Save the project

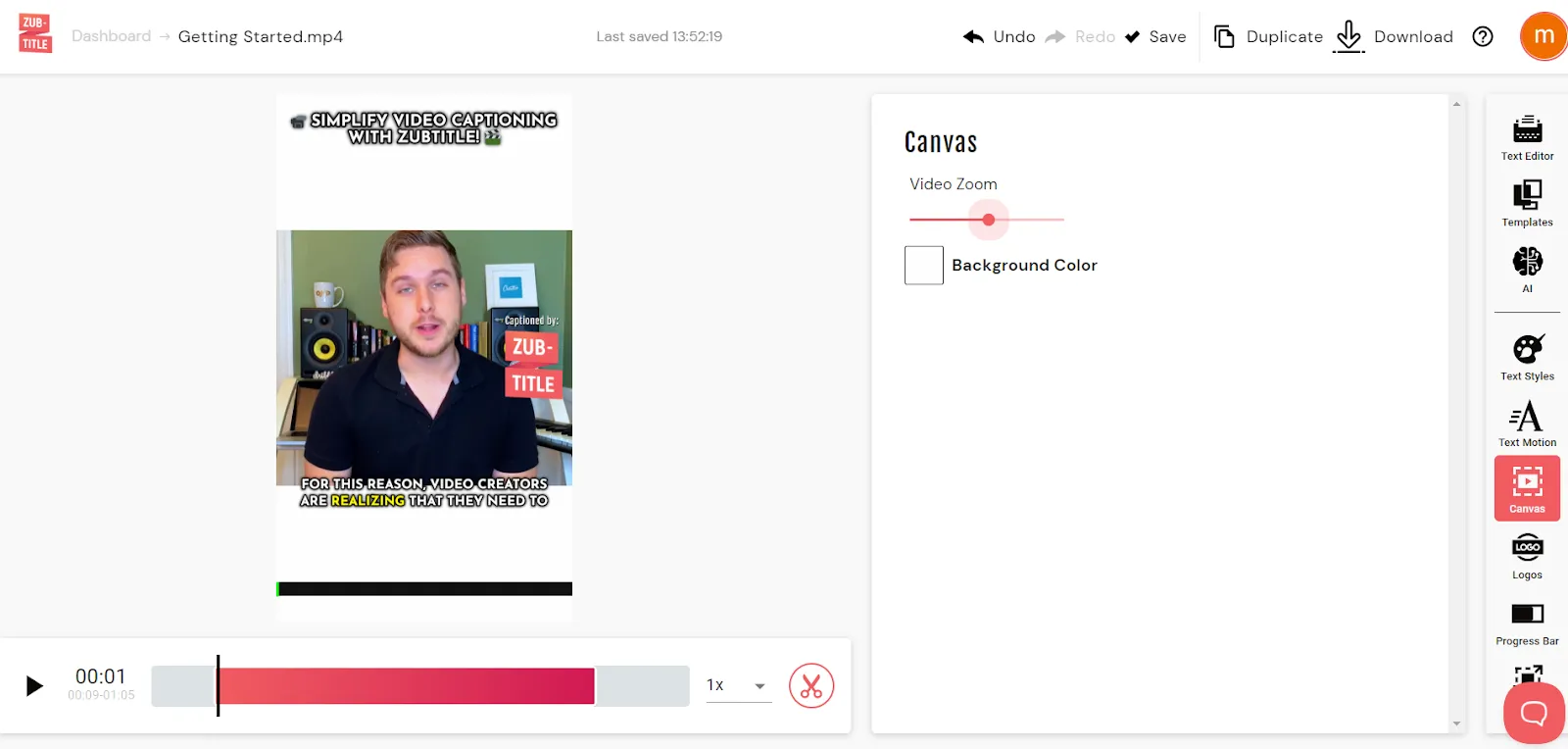[x=1155, y=36]
